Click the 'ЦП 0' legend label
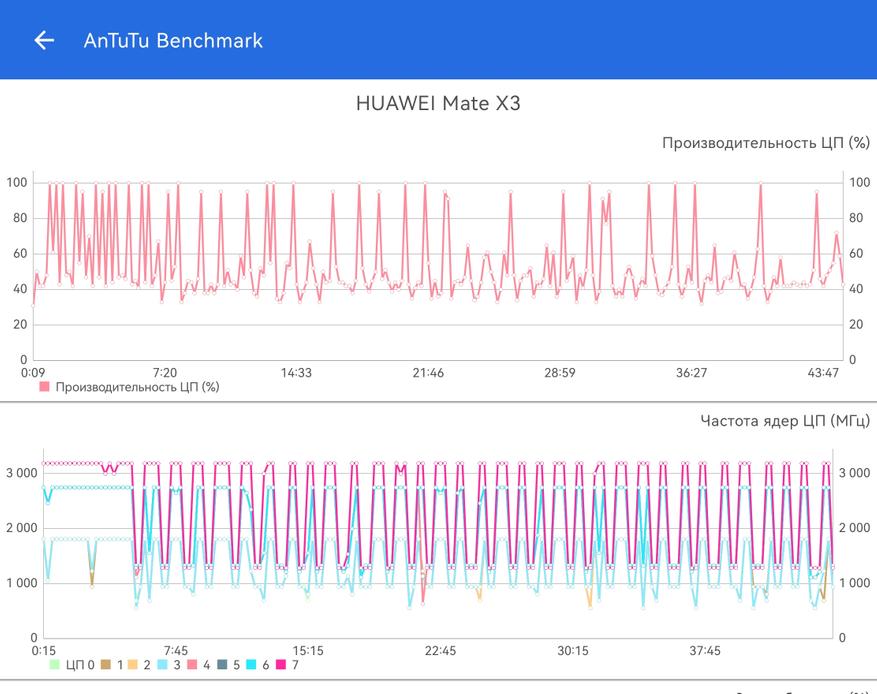This screenshot has height=694, width=877. (80, 665)
